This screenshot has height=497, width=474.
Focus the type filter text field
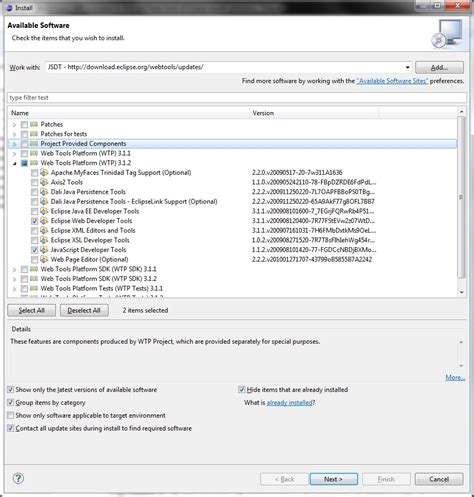point(237,98)
